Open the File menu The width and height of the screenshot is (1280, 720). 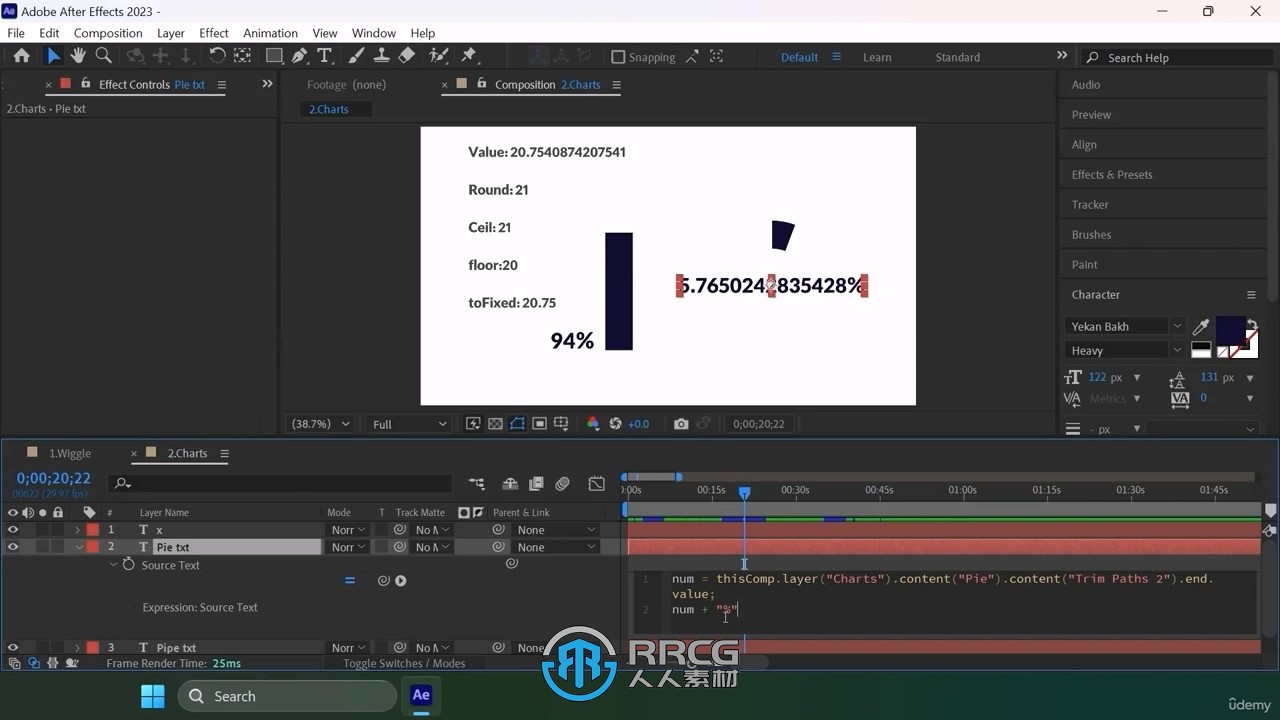[x=16, y=33]
